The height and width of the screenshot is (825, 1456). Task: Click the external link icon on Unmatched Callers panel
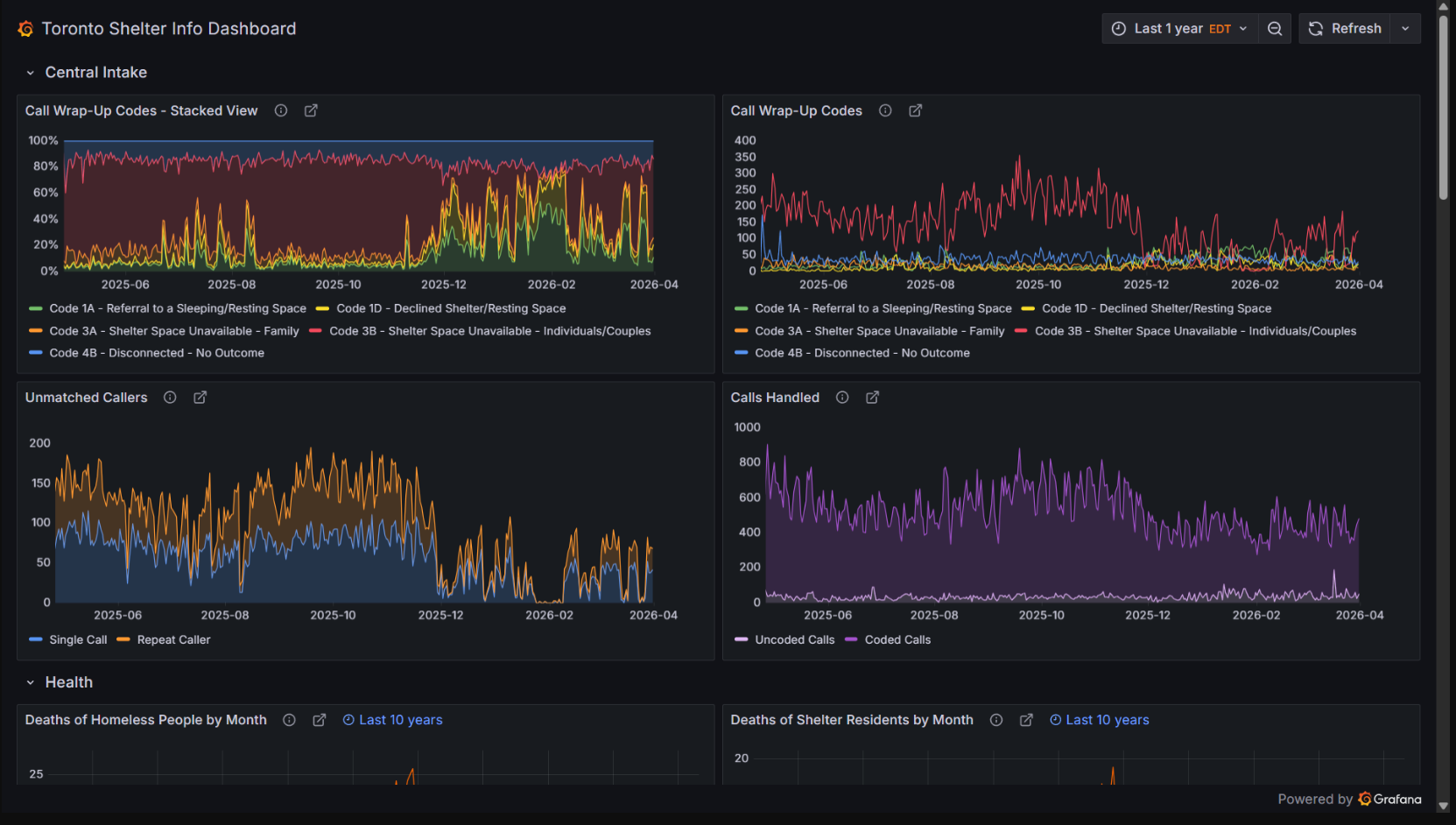(200, 397)
